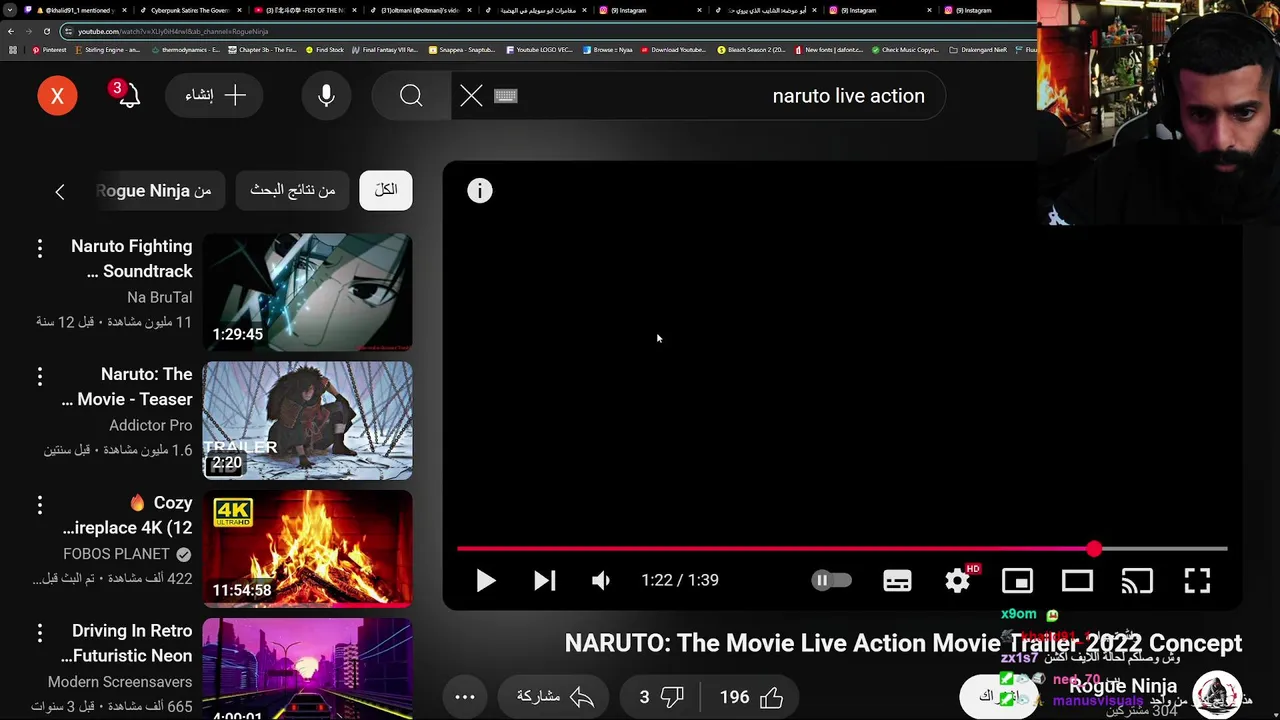Enable theater mode in the player
Viewport: 1280px width, 720px height.
[1077, 580]
